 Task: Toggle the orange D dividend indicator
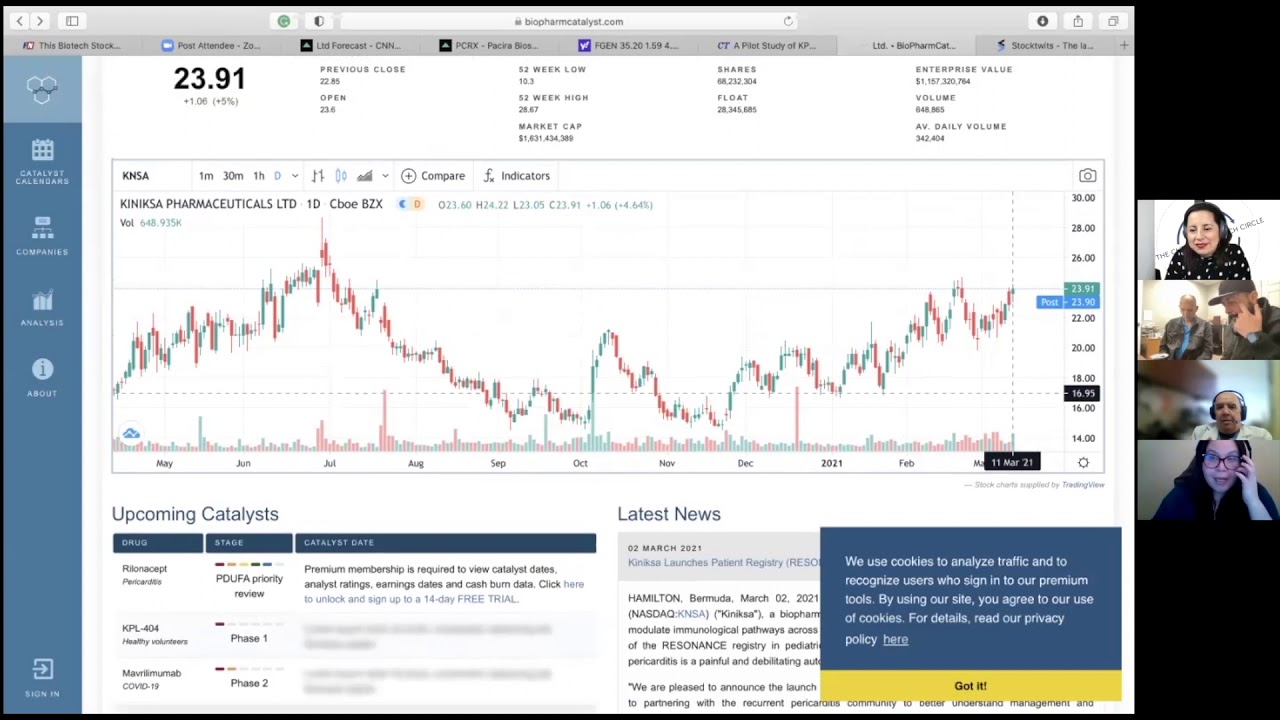point(417,205)
